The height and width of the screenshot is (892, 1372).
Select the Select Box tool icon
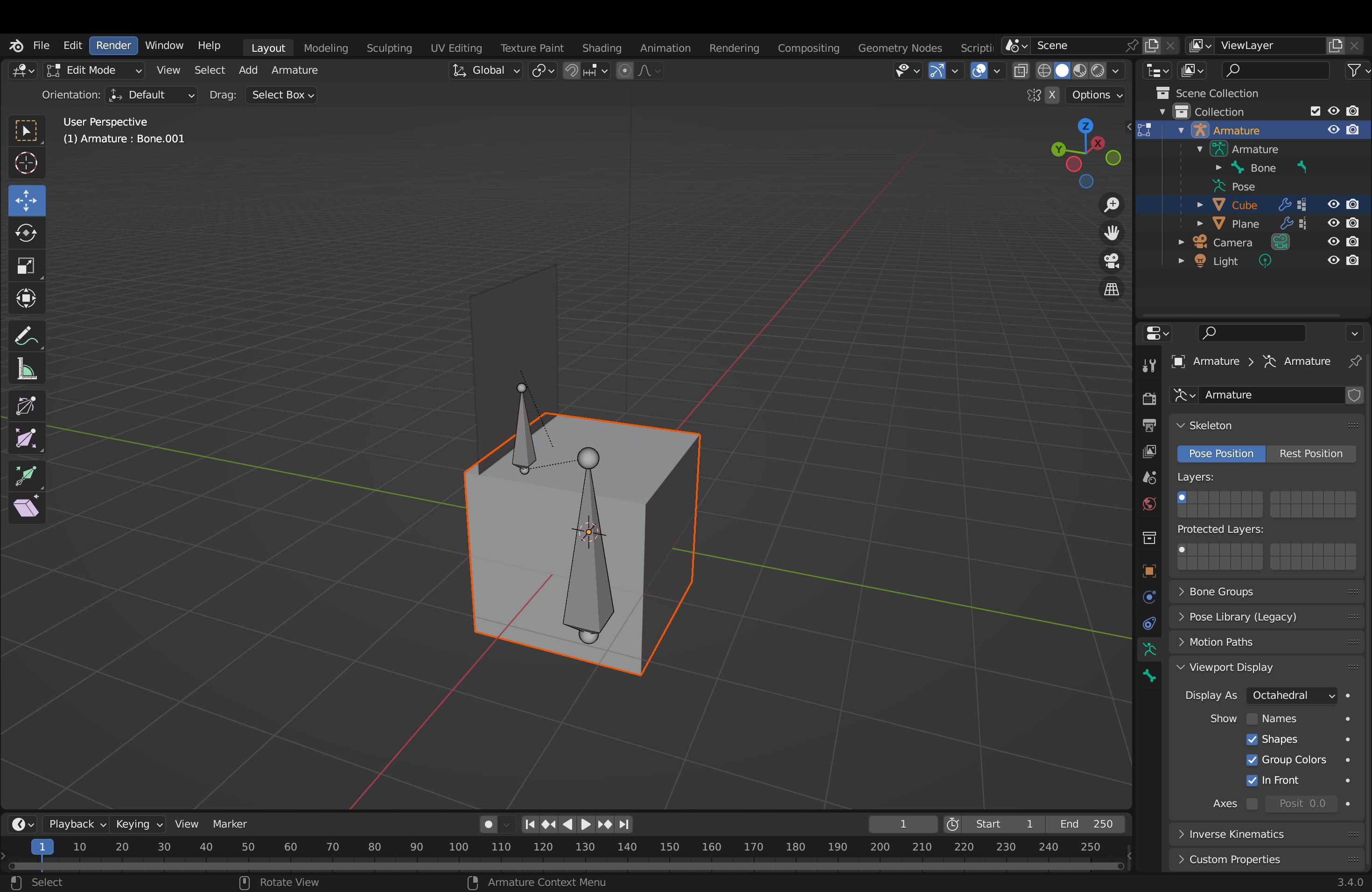(27, 130)
